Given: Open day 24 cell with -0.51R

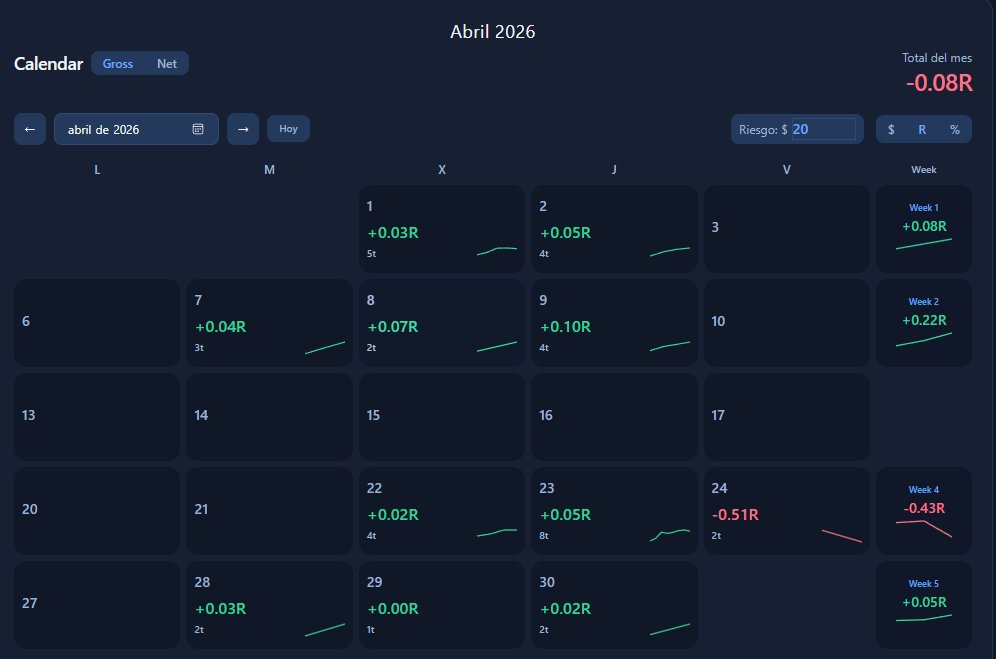Looking at the screenshot, I should (786, 511).
